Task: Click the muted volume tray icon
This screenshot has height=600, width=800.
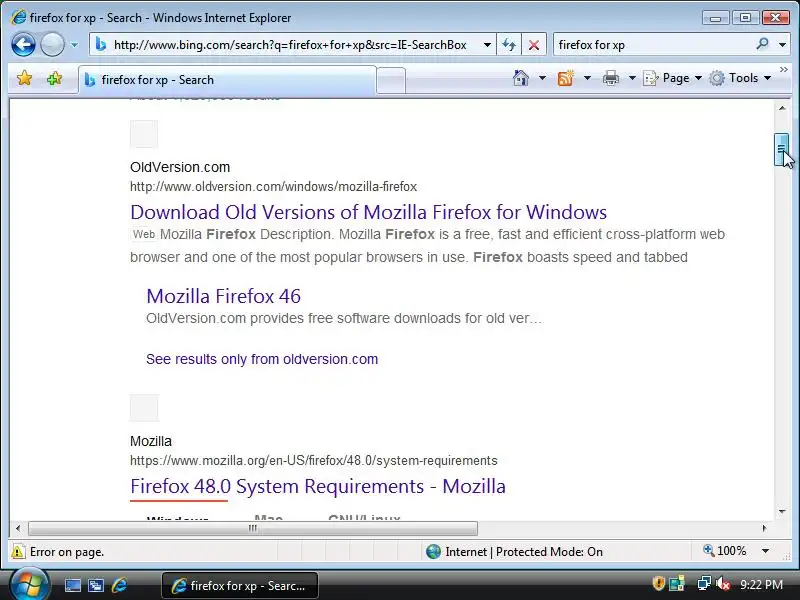Action: pyautogui.click(x=723, y=583)
